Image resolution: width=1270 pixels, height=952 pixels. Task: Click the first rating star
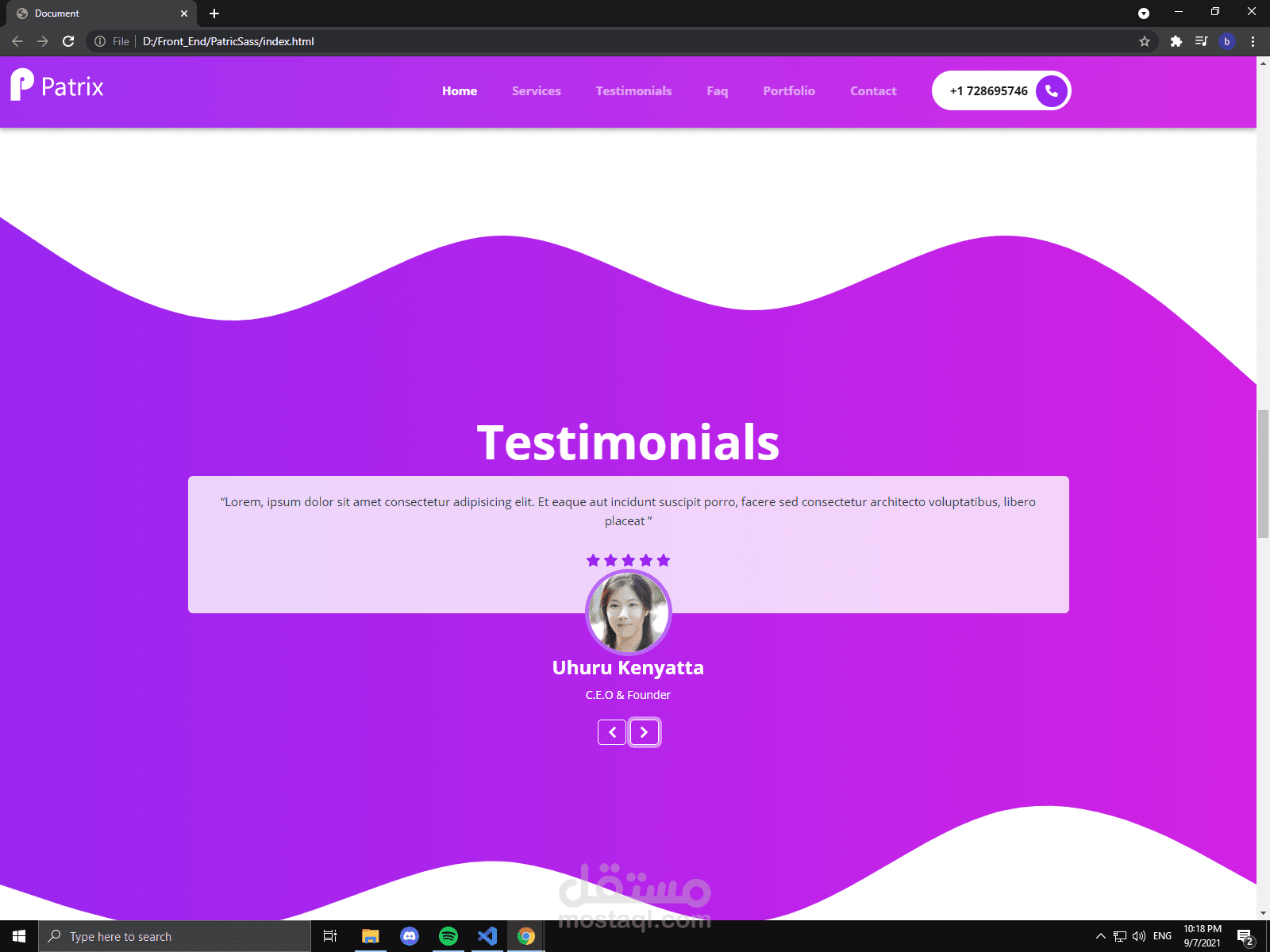(x=593, y=561)
